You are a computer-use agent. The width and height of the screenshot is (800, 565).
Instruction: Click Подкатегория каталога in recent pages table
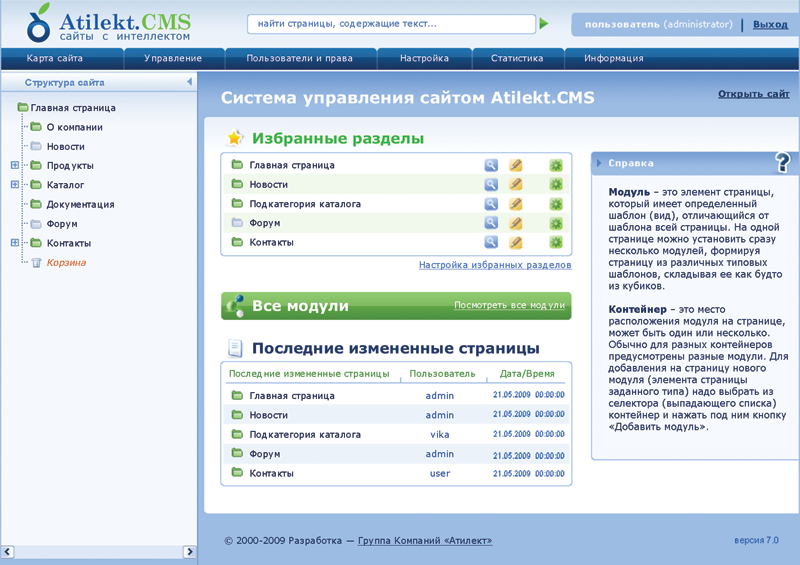pos(305,434)
